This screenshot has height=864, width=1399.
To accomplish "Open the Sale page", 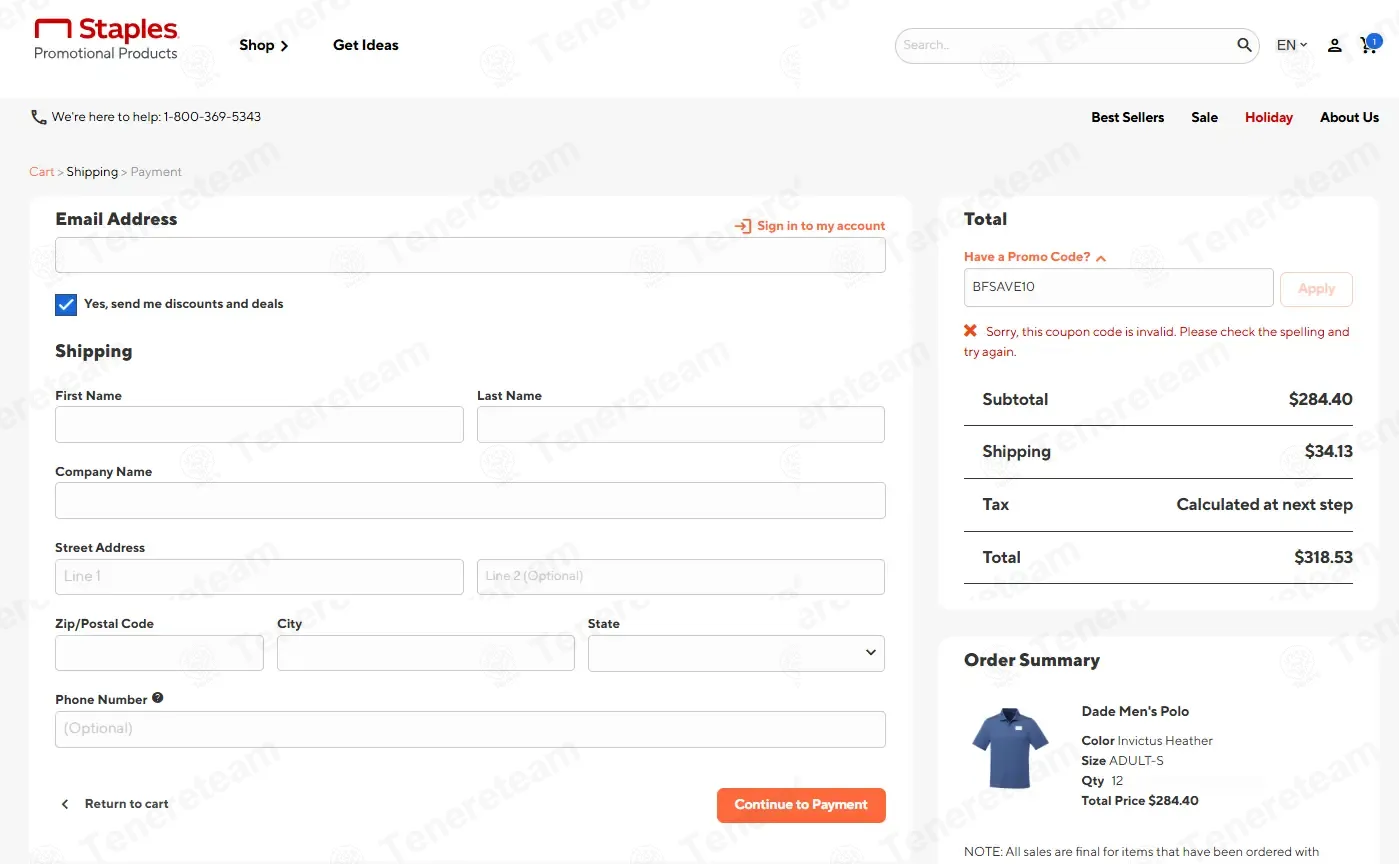I will pos(1204,117).
